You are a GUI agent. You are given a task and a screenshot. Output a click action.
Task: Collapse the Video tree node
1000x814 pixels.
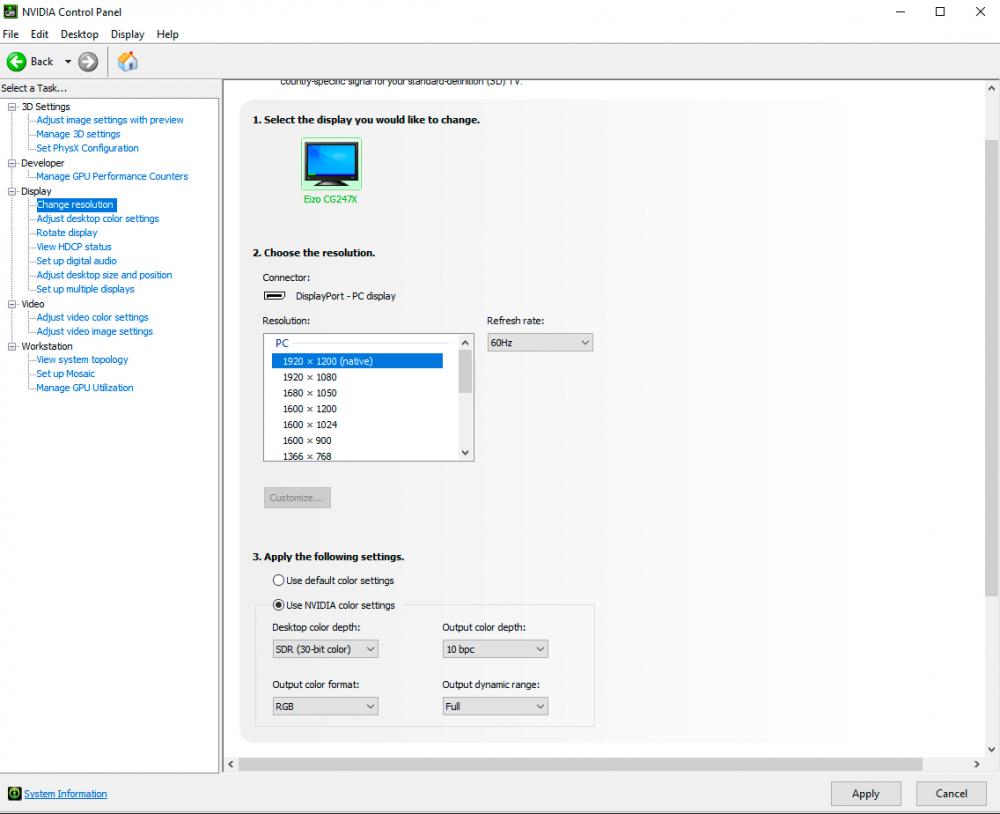coord(11,304)
